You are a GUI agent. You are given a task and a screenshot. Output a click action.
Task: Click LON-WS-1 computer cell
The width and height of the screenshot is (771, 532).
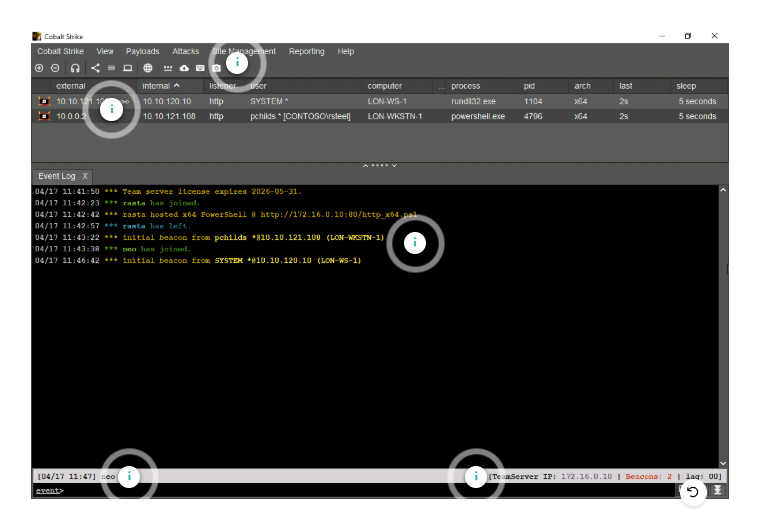387,101
